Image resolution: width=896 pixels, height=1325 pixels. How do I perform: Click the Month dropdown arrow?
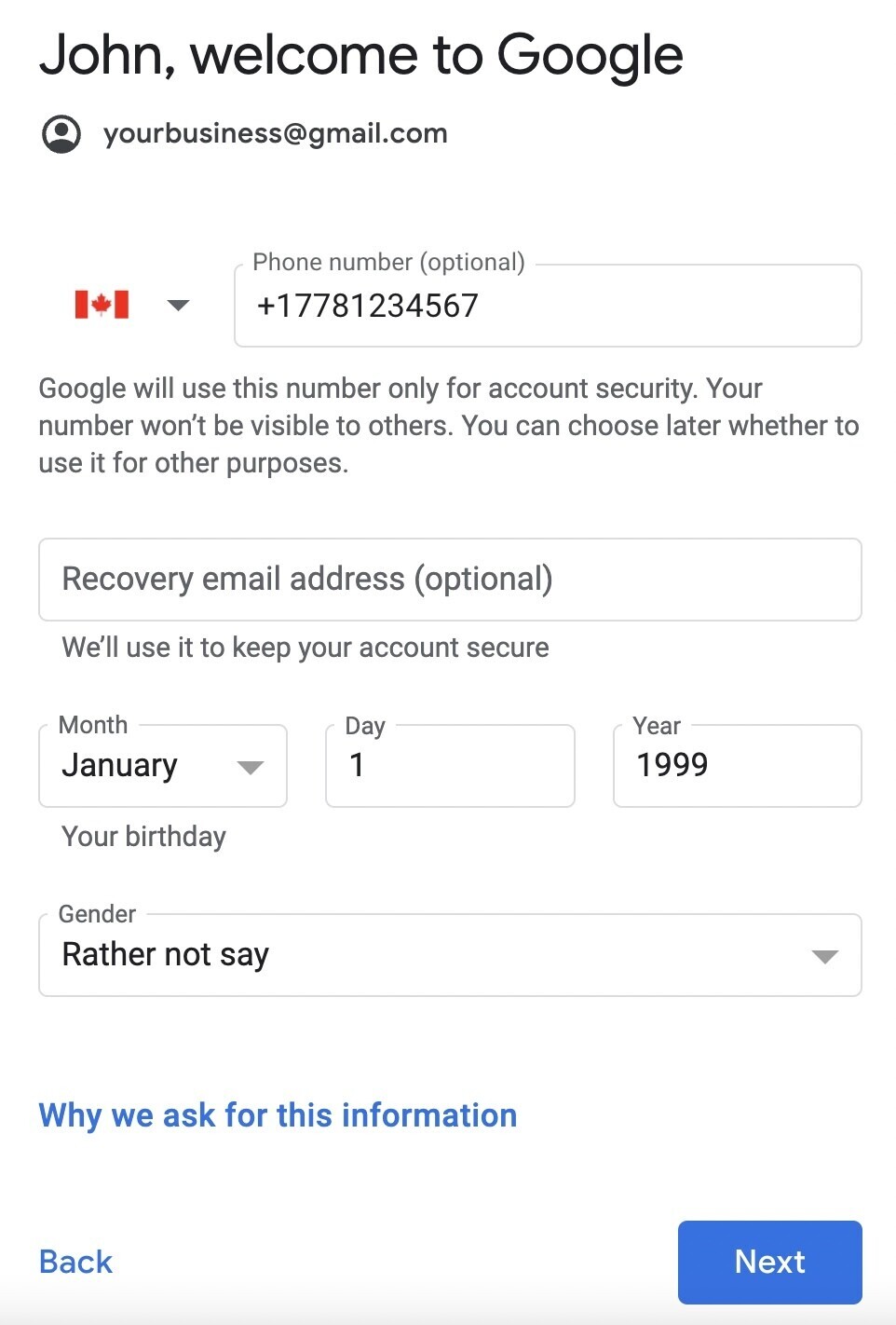pos(251,768)
